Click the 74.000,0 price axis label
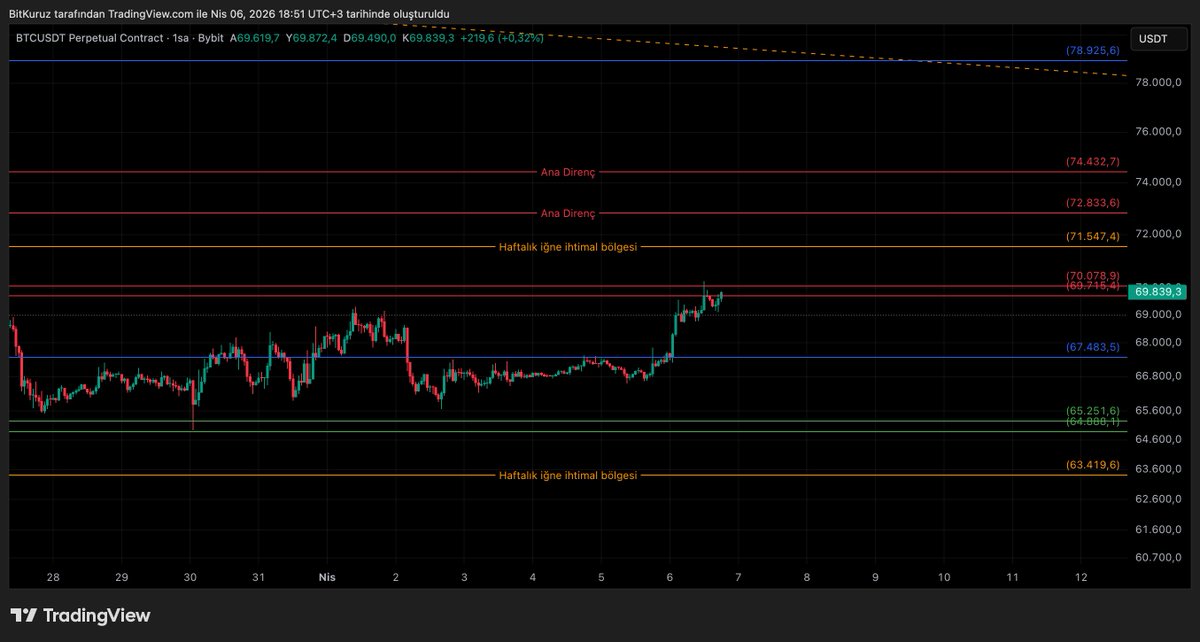Image resolution: width=1200 pixels, height=642 pixels. [x=1160, y=182]
